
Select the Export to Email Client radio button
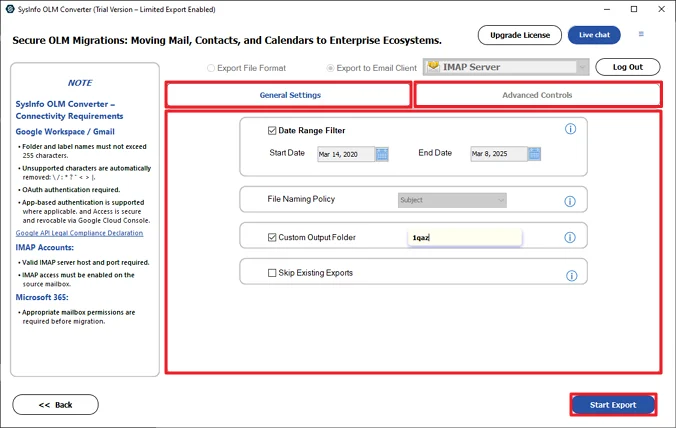coord(330,68)
